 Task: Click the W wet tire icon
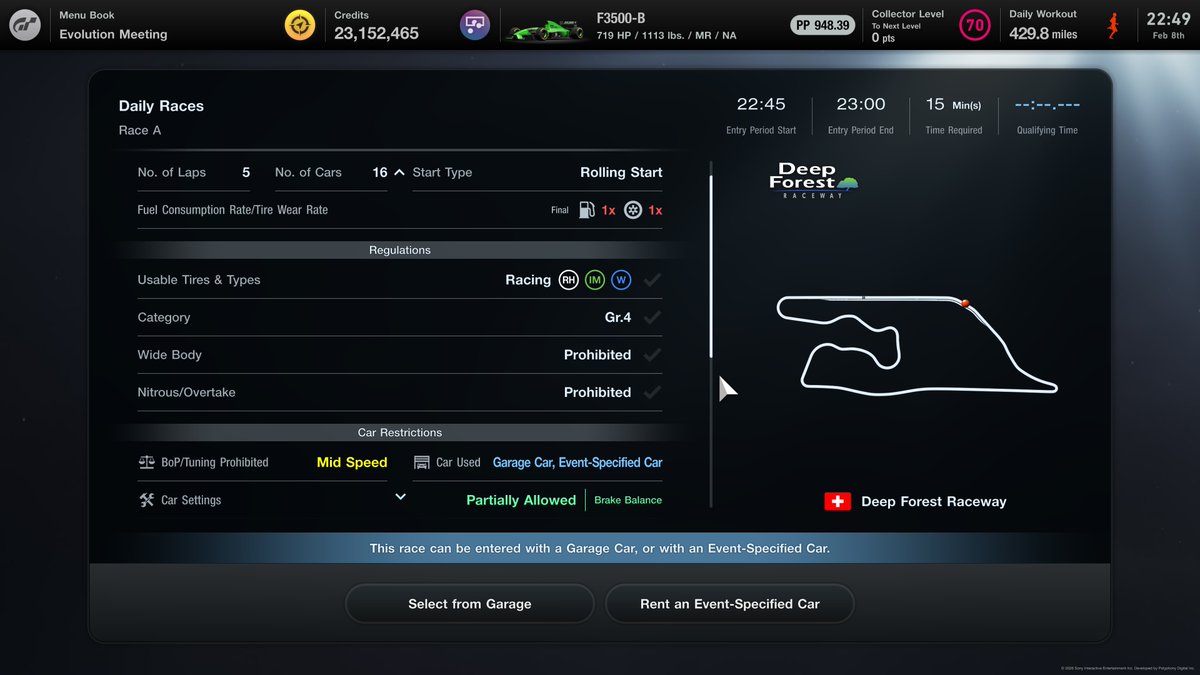pyautogui.click(x=621, y=280)
